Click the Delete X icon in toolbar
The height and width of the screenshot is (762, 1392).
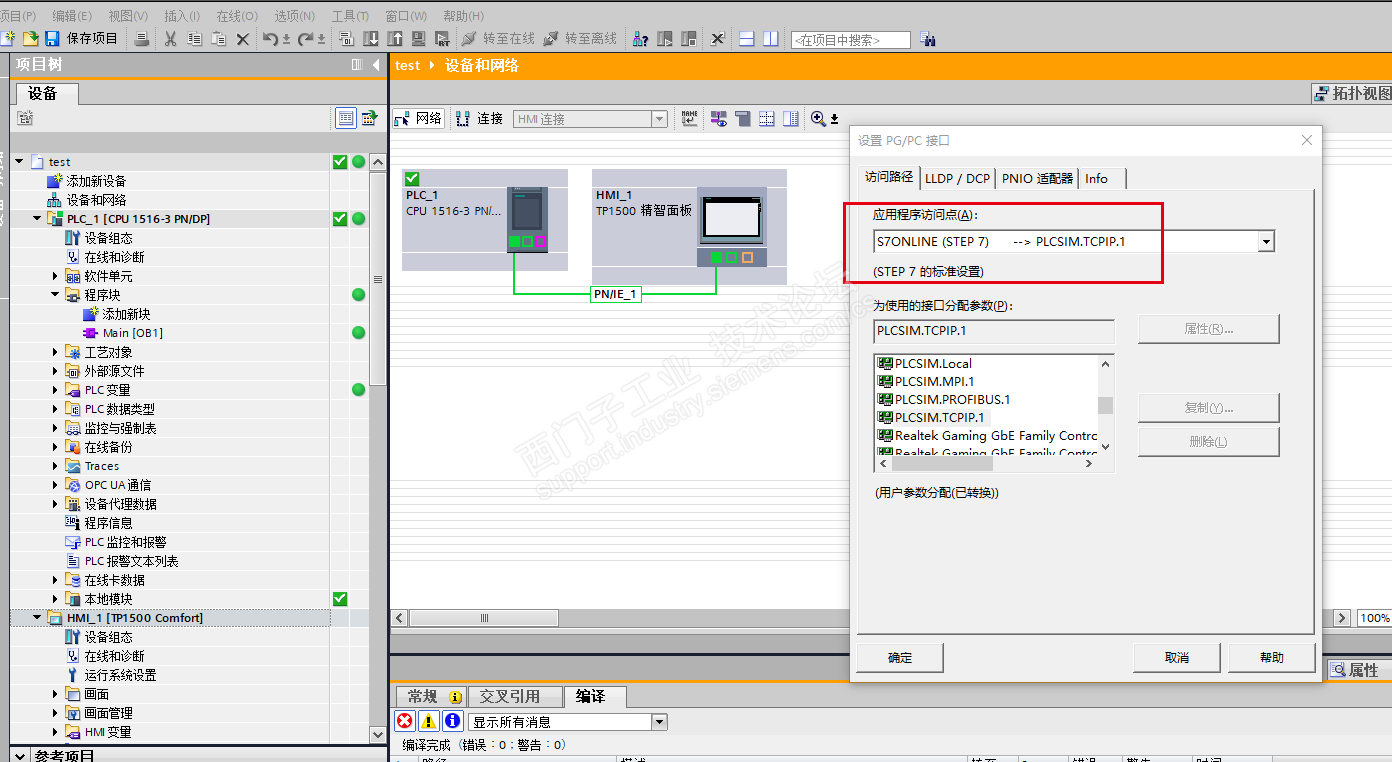[x=243, y=39]
